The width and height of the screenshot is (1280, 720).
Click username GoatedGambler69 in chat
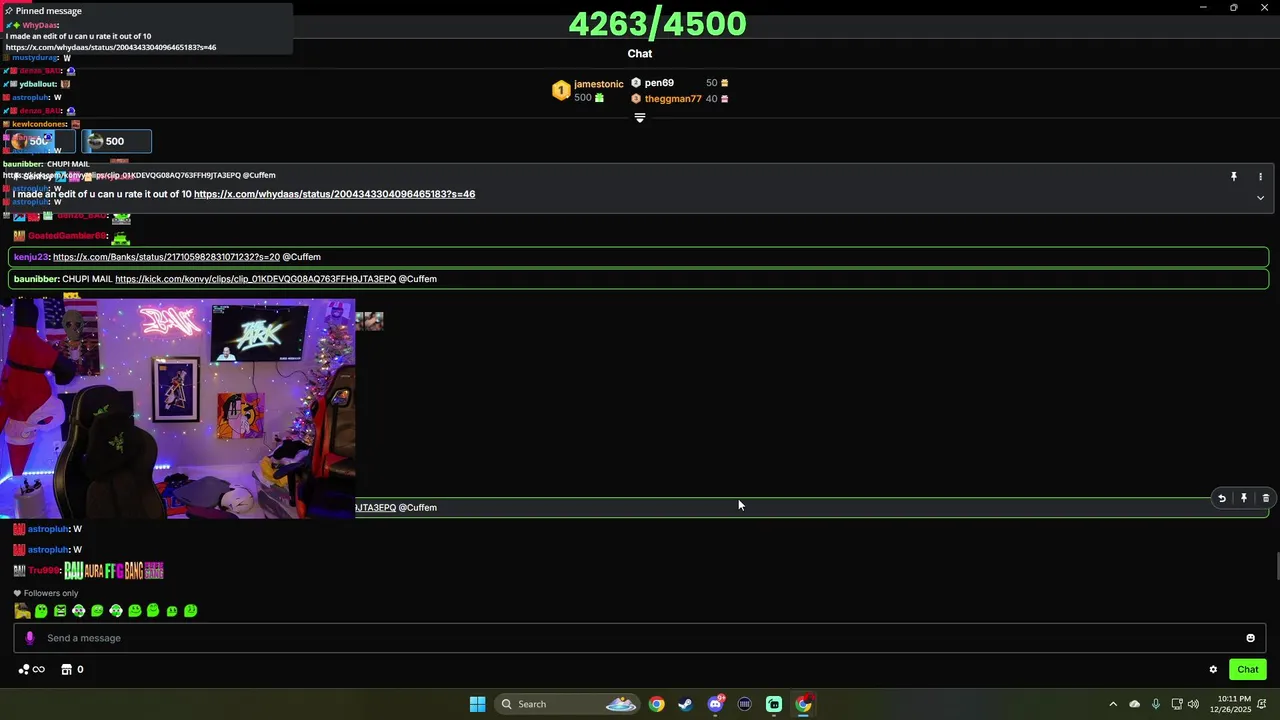point(67,236)
